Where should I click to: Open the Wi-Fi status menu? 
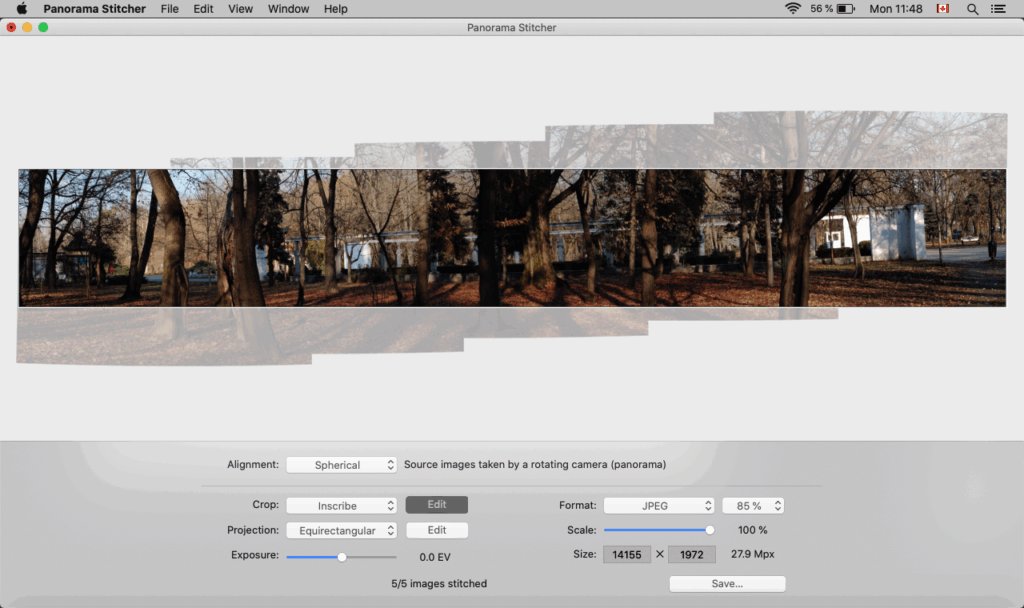[793, 9]
